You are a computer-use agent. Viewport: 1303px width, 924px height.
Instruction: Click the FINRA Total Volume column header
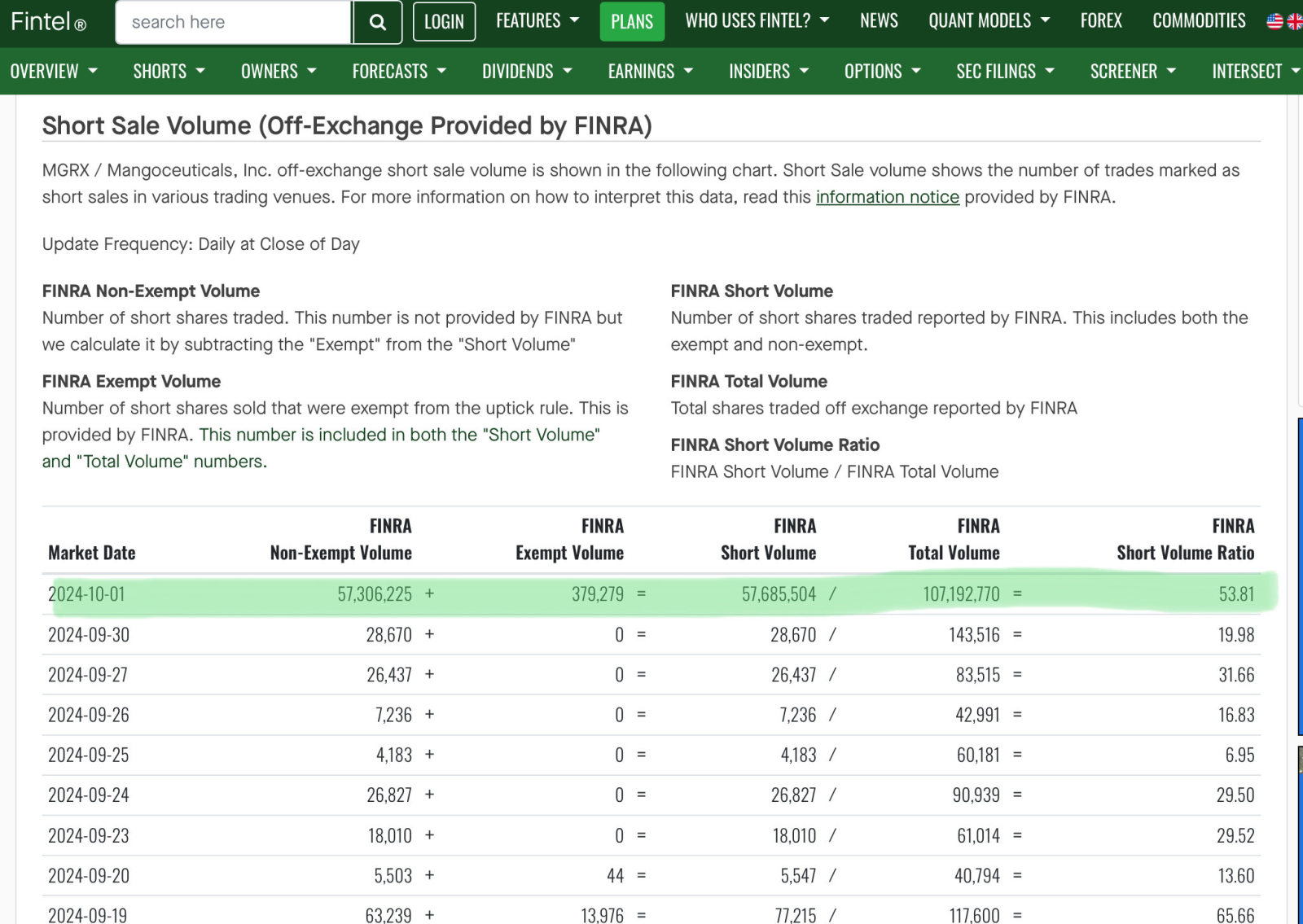pyautogui.click(x=954, y=539)
